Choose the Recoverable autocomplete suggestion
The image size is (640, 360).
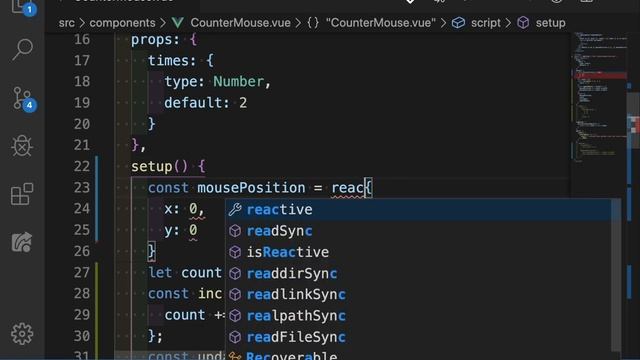[419, 355]
